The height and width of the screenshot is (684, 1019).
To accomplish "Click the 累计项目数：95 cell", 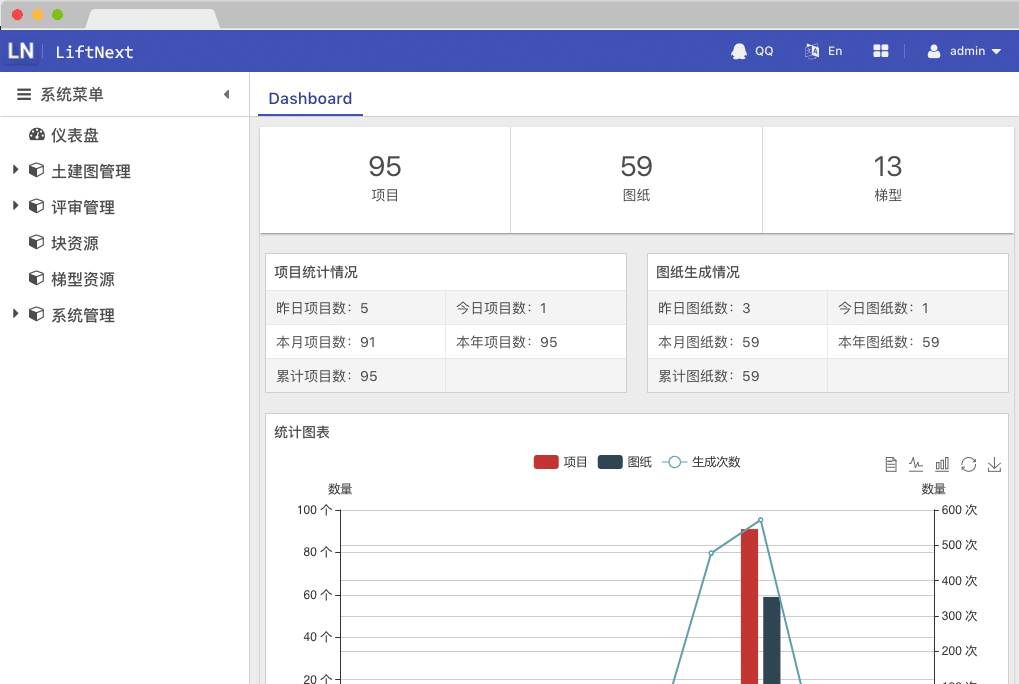I will pyautogui.click(x=355, y=376).
